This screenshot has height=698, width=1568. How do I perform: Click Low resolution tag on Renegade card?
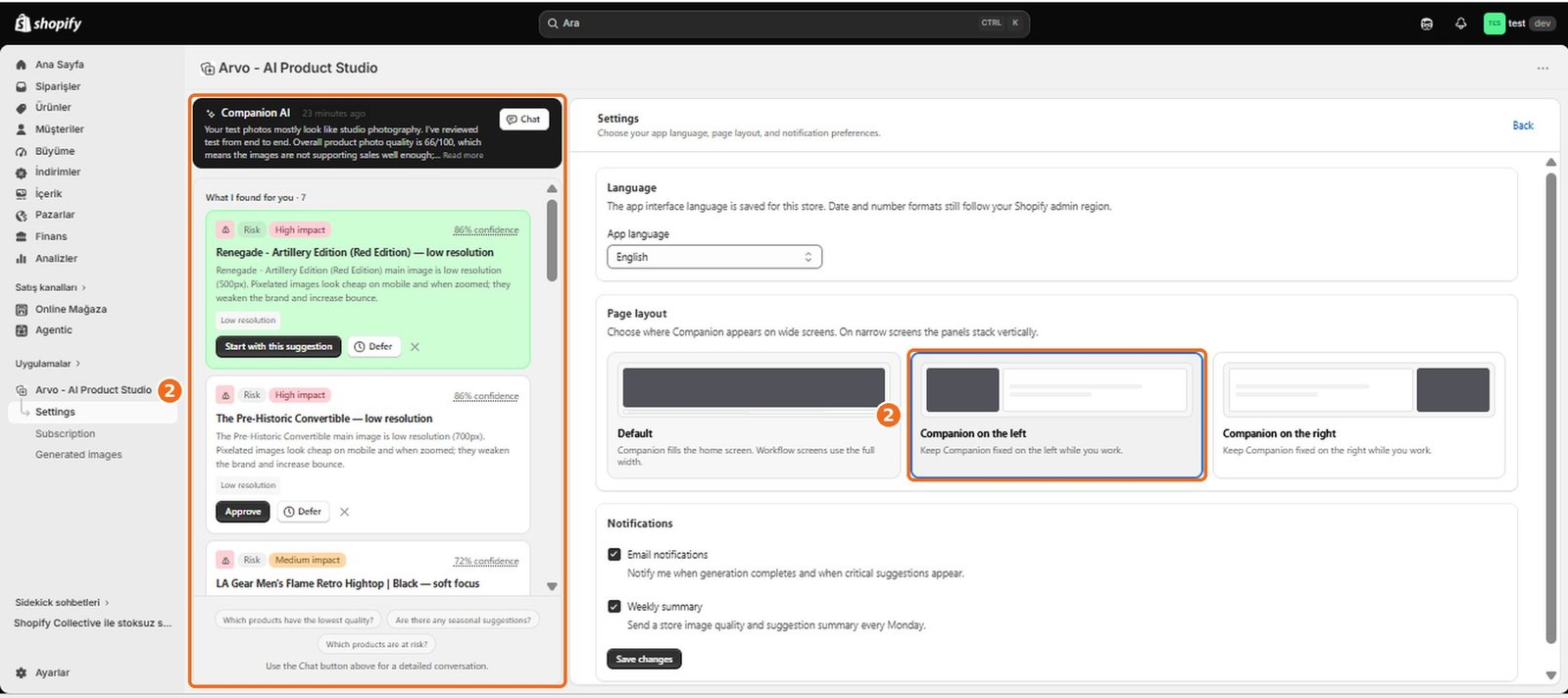pyautogui.click(x=248, y=321)
